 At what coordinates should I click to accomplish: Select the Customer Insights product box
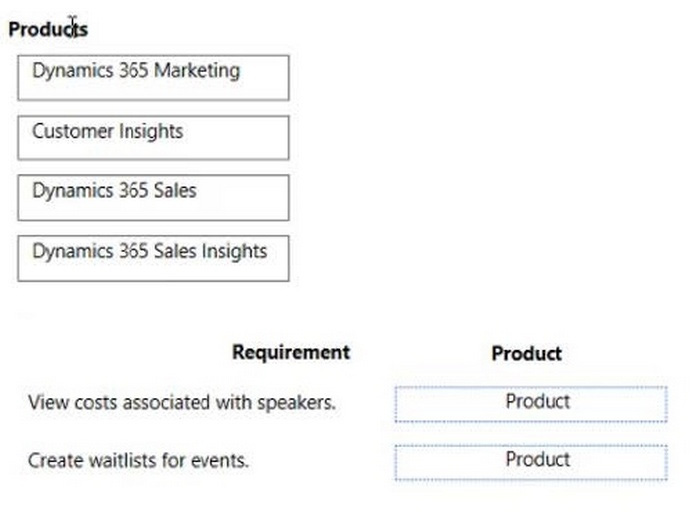pos(153,137)
